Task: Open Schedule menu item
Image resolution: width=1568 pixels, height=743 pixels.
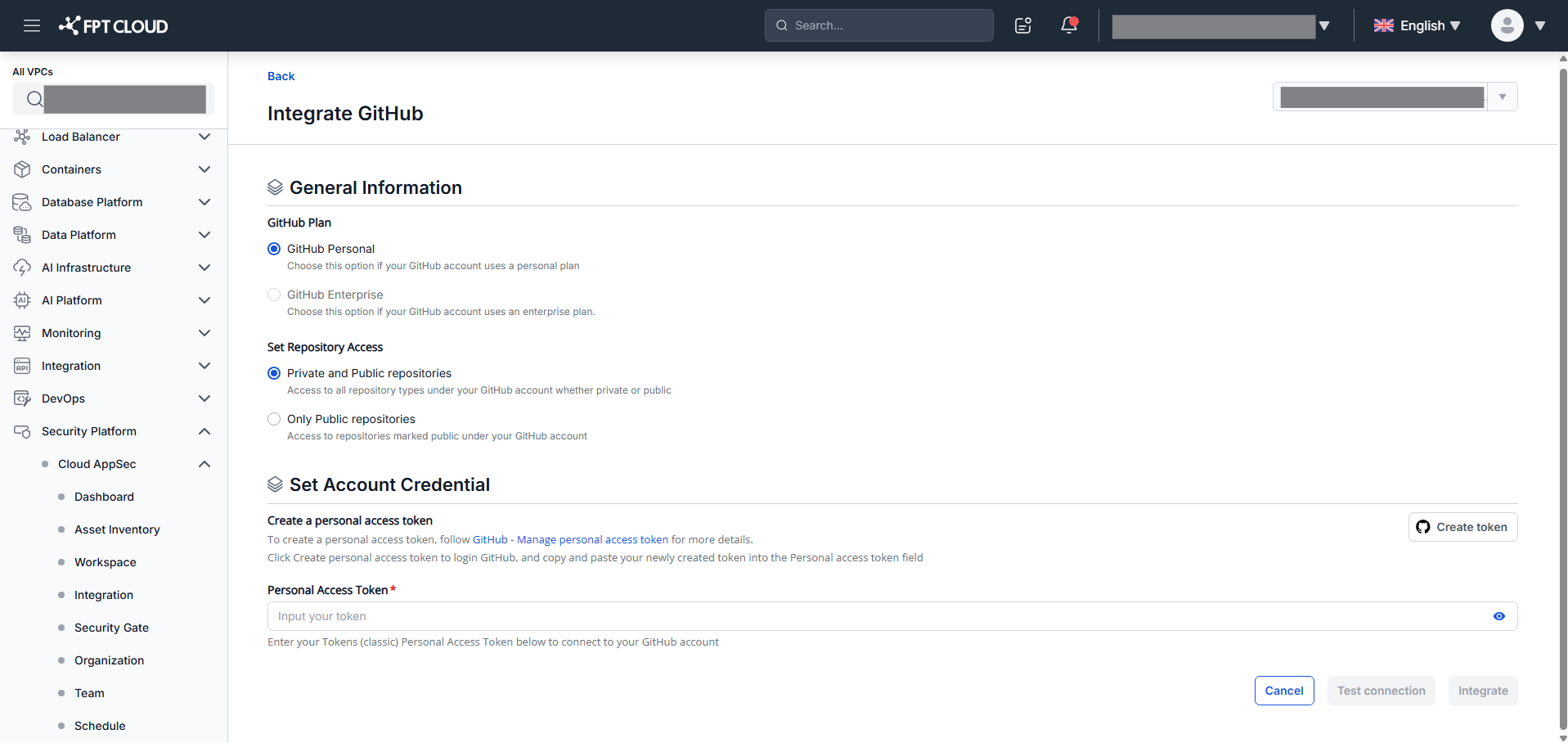Action: click(x=100, y=726)
